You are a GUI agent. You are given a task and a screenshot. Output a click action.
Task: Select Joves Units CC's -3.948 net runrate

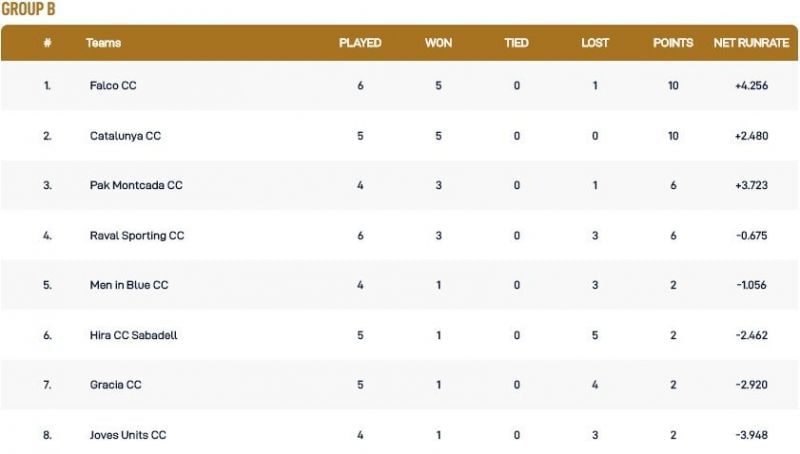[x=749, y=435]
